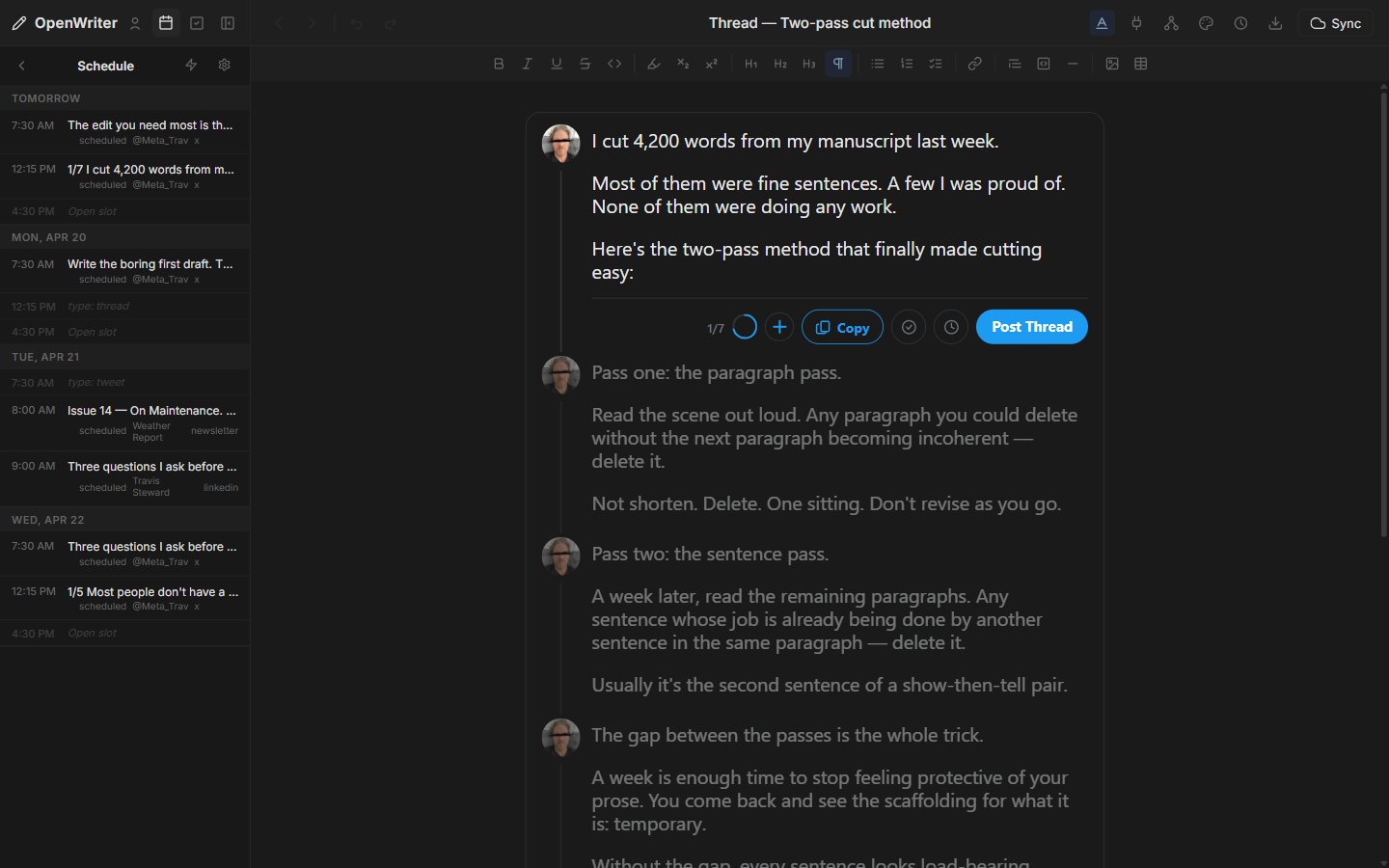Open Schedule panel settings gear
The height and width of the screenshot is (868, 1389).
pos(224,66)
